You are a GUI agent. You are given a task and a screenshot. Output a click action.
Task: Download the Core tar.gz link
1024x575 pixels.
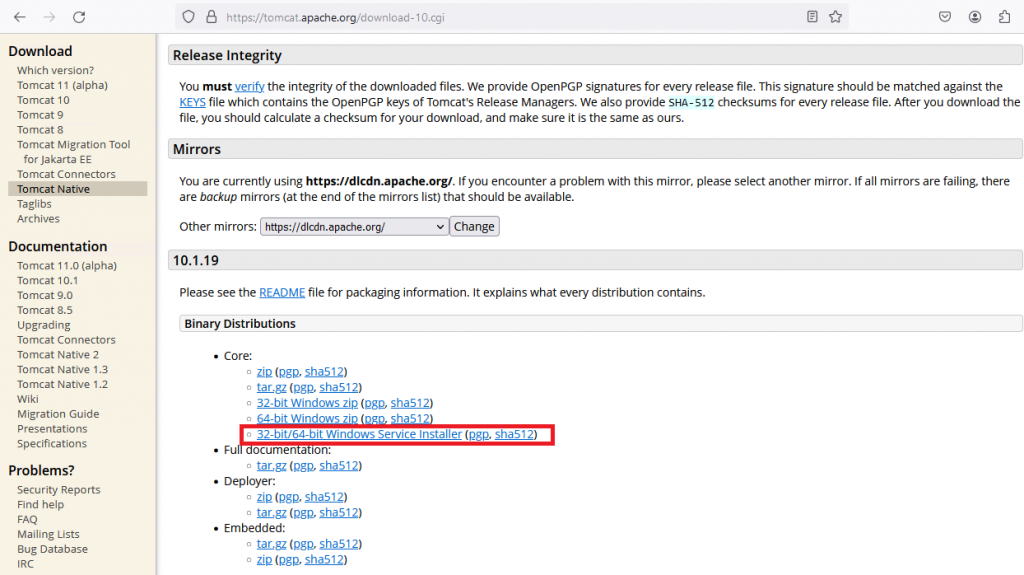click(x=271, y=387)
